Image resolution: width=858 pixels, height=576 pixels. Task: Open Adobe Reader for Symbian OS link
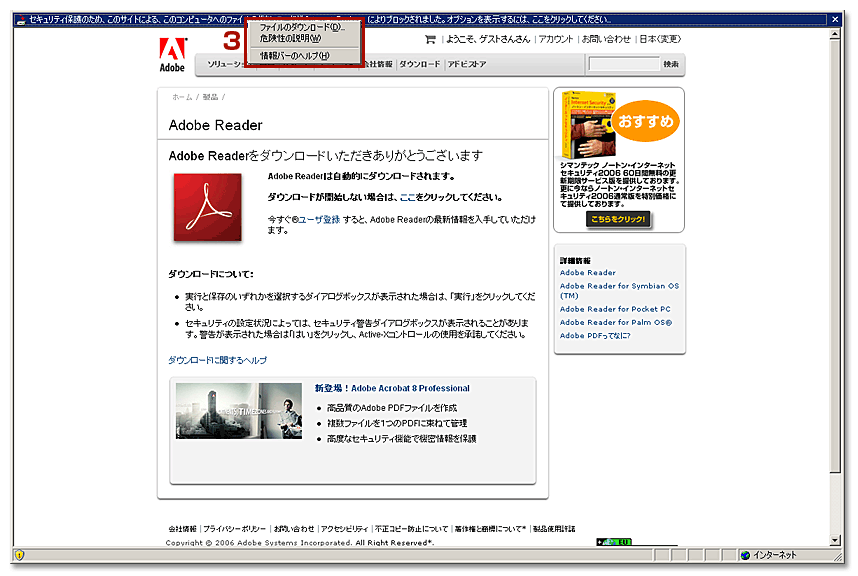[619, 290]
